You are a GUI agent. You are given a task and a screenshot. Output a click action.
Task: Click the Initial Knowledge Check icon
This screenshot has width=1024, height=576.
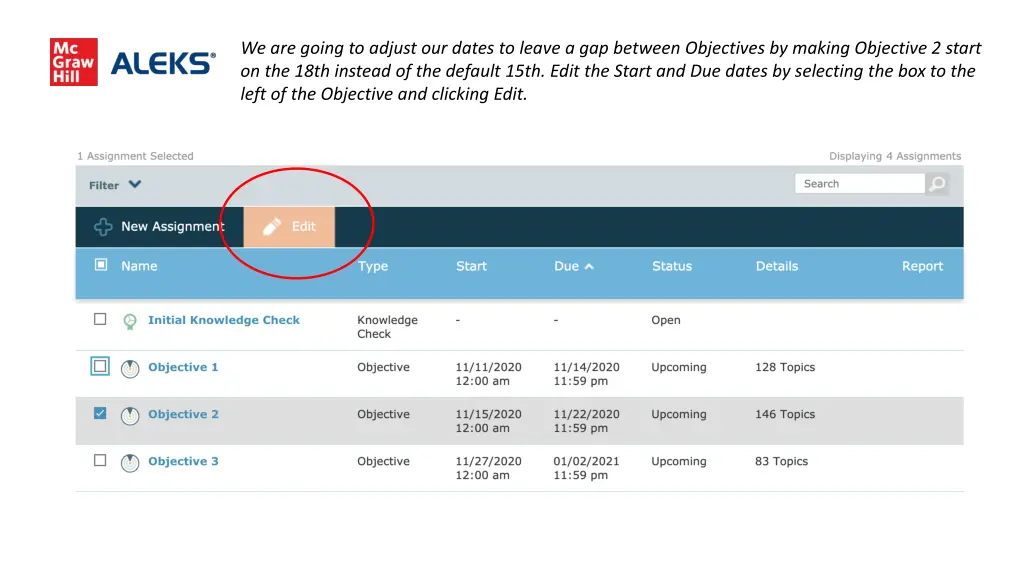[130, 321]
